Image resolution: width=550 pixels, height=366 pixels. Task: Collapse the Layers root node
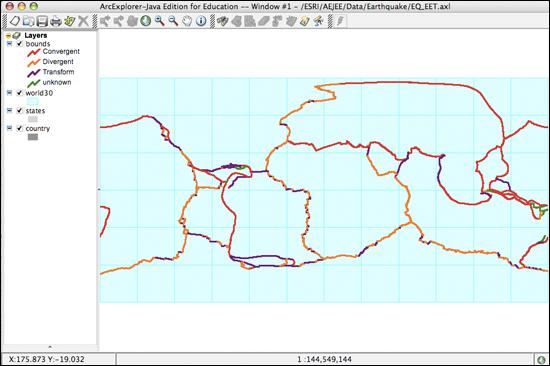point(8,36)
